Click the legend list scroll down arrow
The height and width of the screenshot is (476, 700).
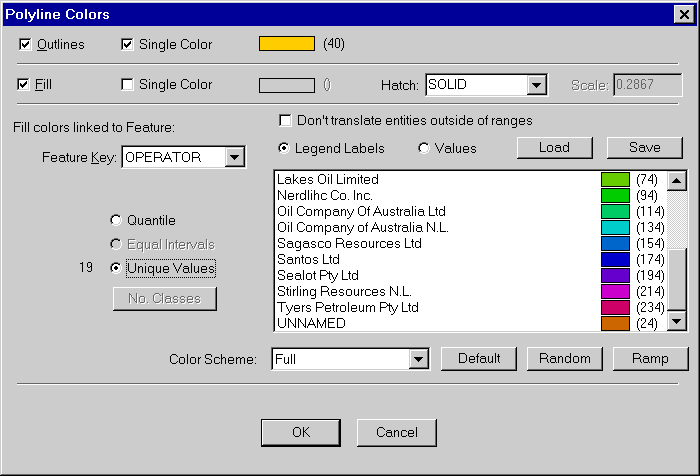(677, 321)
